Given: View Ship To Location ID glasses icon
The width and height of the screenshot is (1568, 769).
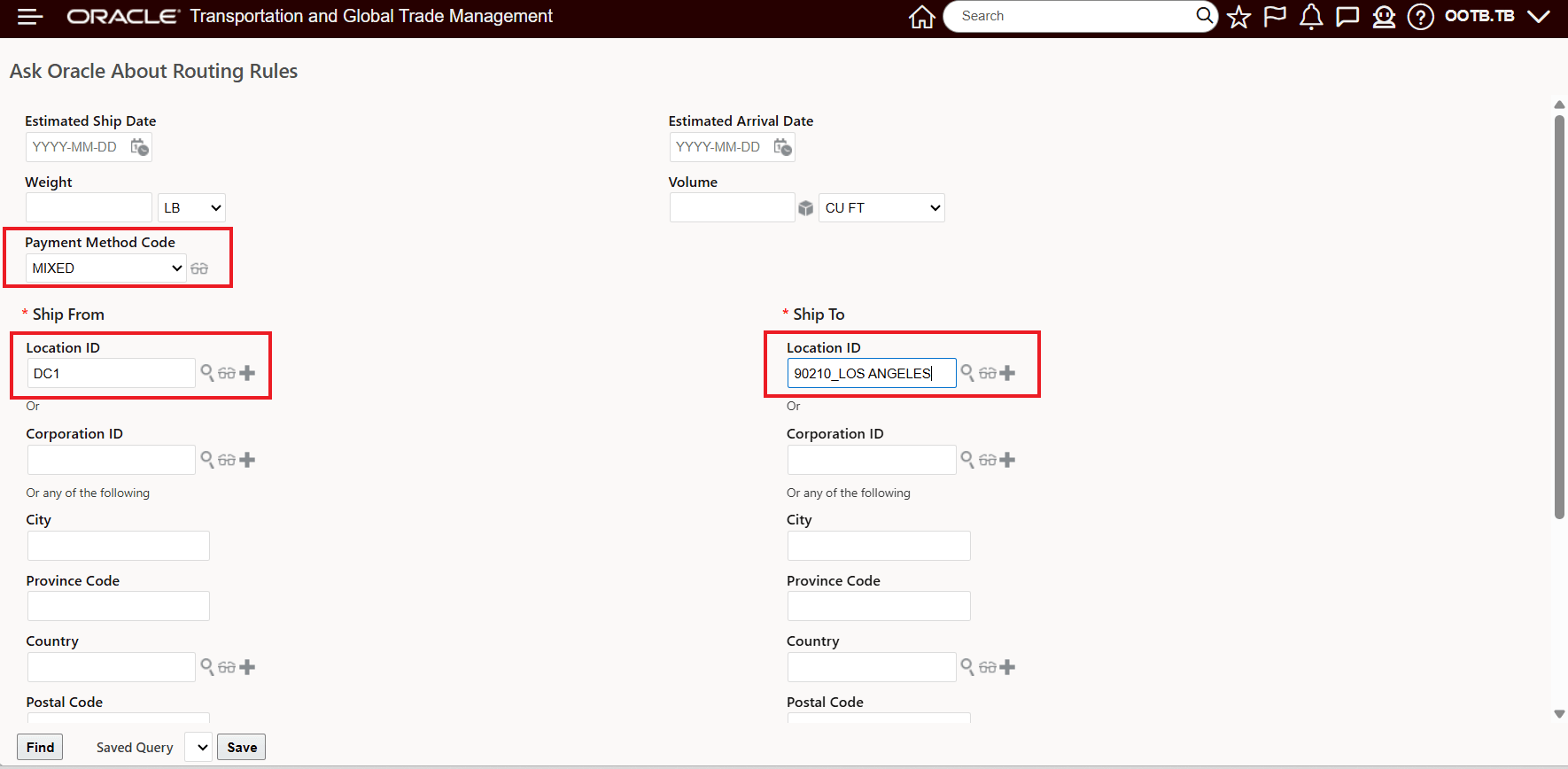Looking at the screenshot, I should [988, 373].
